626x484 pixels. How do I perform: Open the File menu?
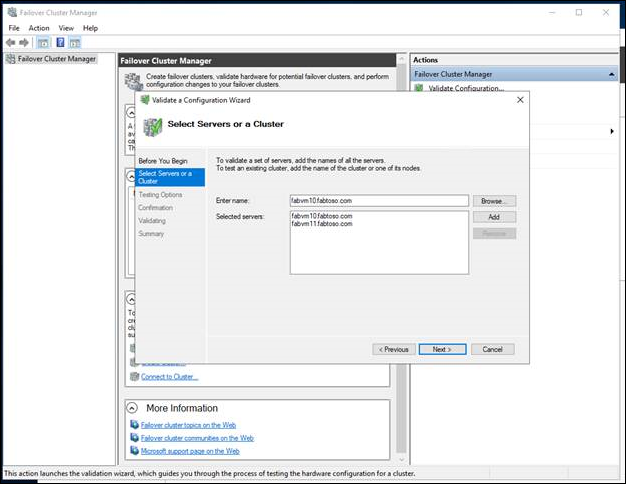pyautogui.click(x=14, y=28)
